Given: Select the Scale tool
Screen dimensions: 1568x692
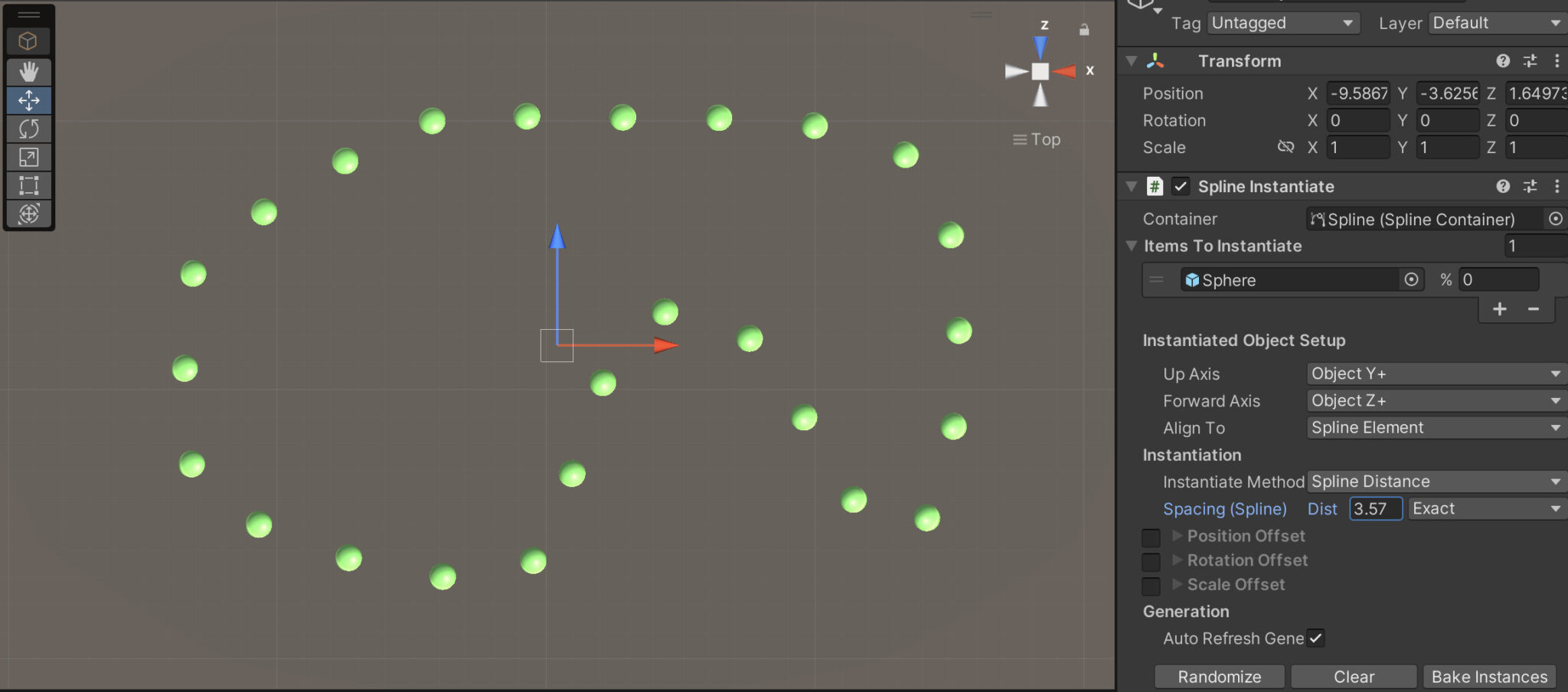Looking at the screenshot, I should click(28, 157).
